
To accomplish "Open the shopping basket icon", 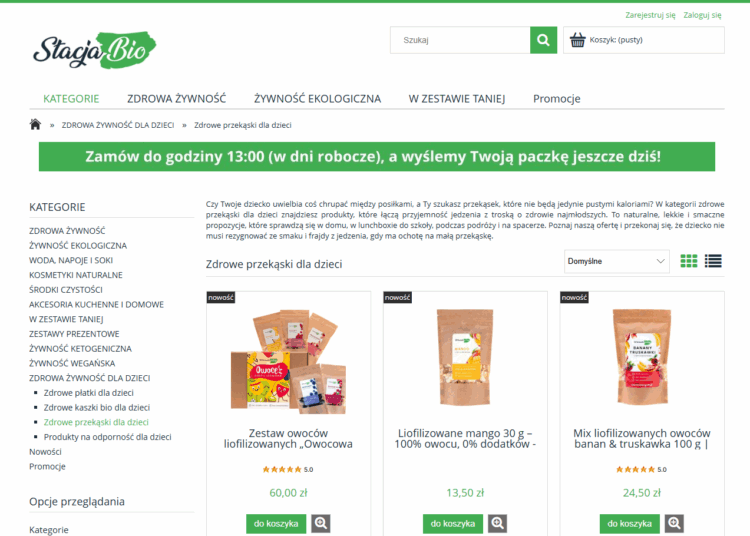I will tap(577, 40).
